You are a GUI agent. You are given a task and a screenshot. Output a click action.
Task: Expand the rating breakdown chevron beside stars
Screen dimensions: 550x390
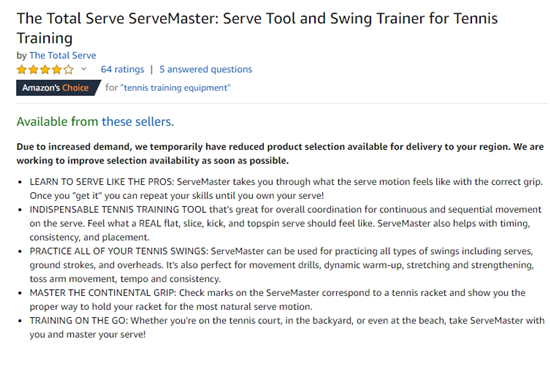point(83,69)
